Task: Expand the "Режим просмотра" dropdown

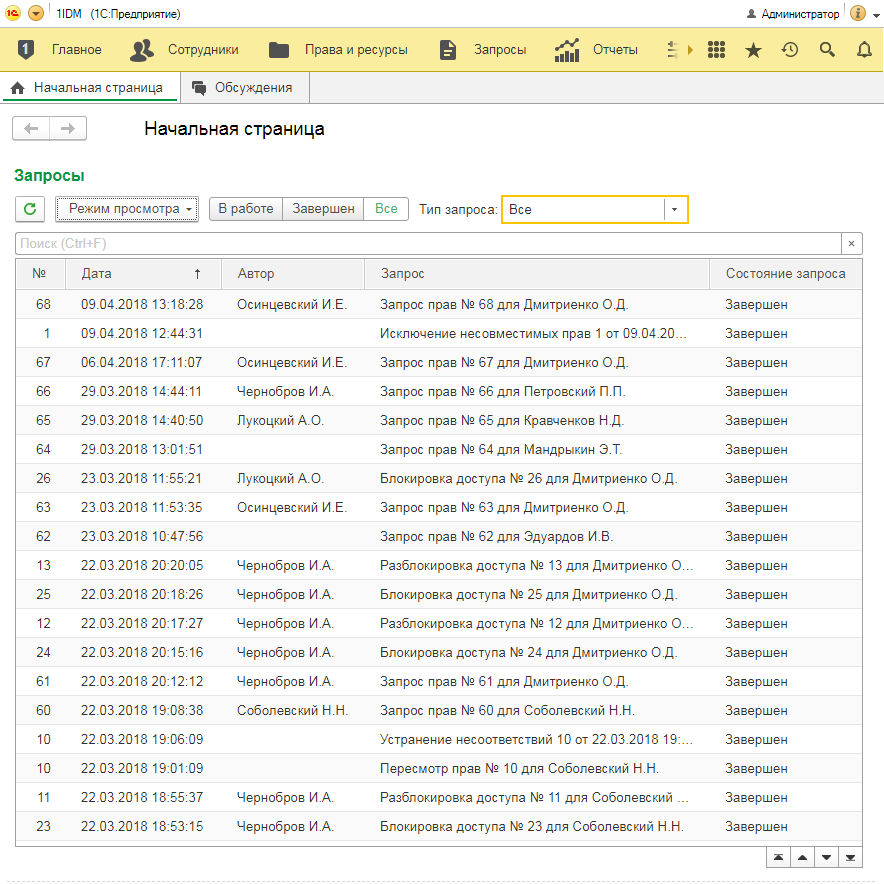Action: tap(127, 209)
